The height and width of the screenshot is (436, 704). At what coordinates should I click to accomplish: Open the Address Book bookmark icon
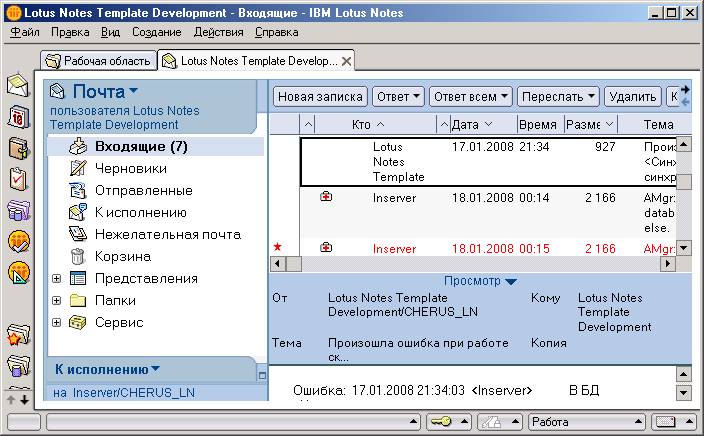[18, 148]
